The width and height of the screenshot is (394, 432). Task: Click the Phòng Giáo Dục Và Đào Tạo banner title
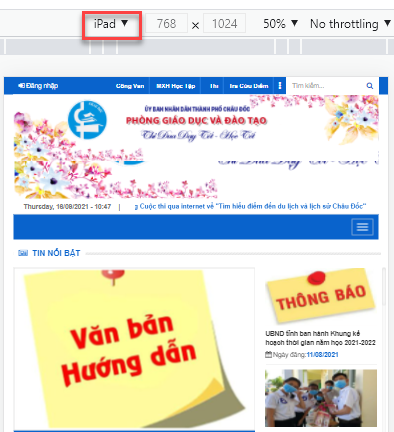pyautogui.click(x=197, y=120)
